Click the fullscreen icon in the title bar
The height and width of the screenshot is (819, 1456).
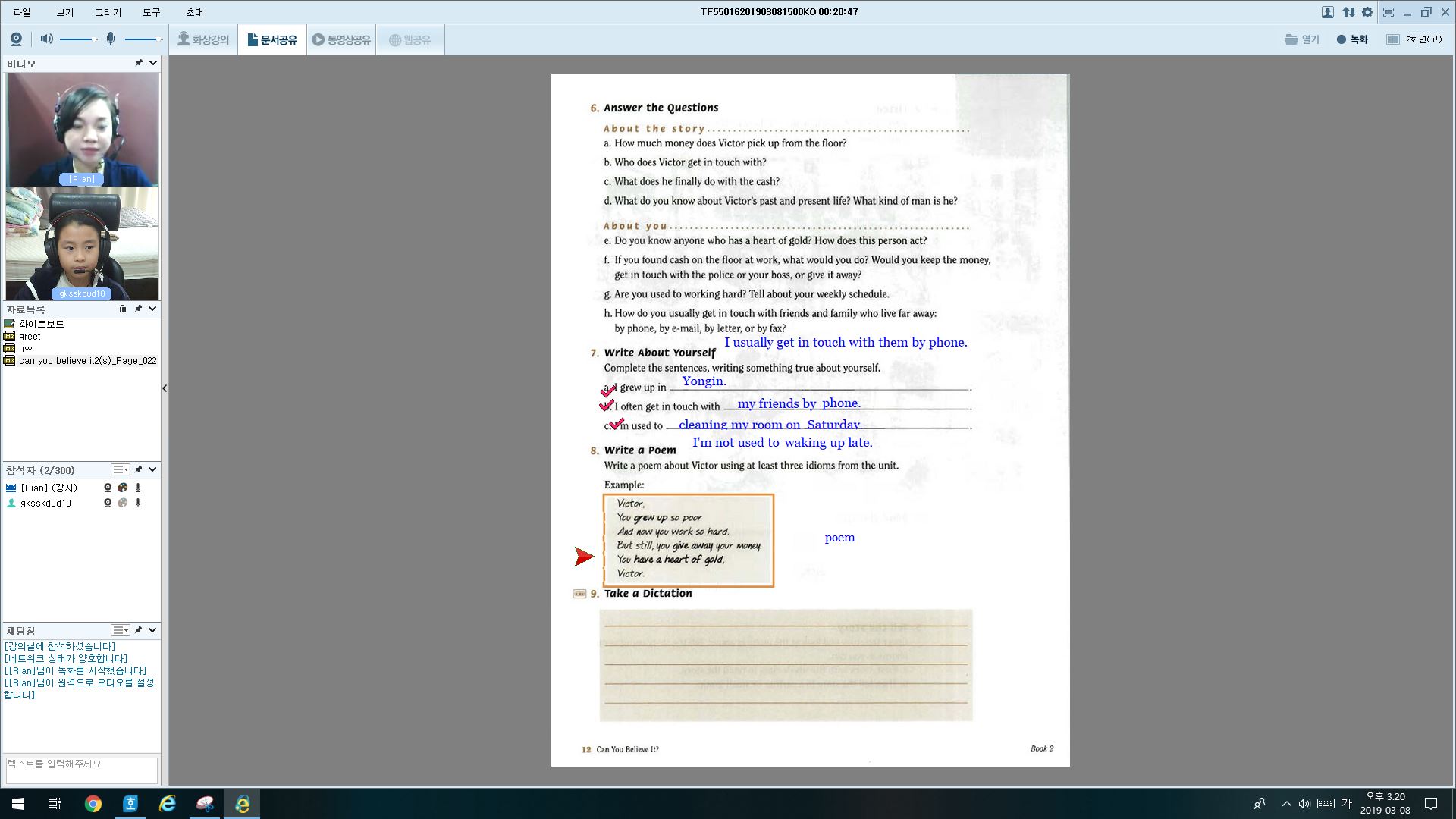tap(1388, 12)
